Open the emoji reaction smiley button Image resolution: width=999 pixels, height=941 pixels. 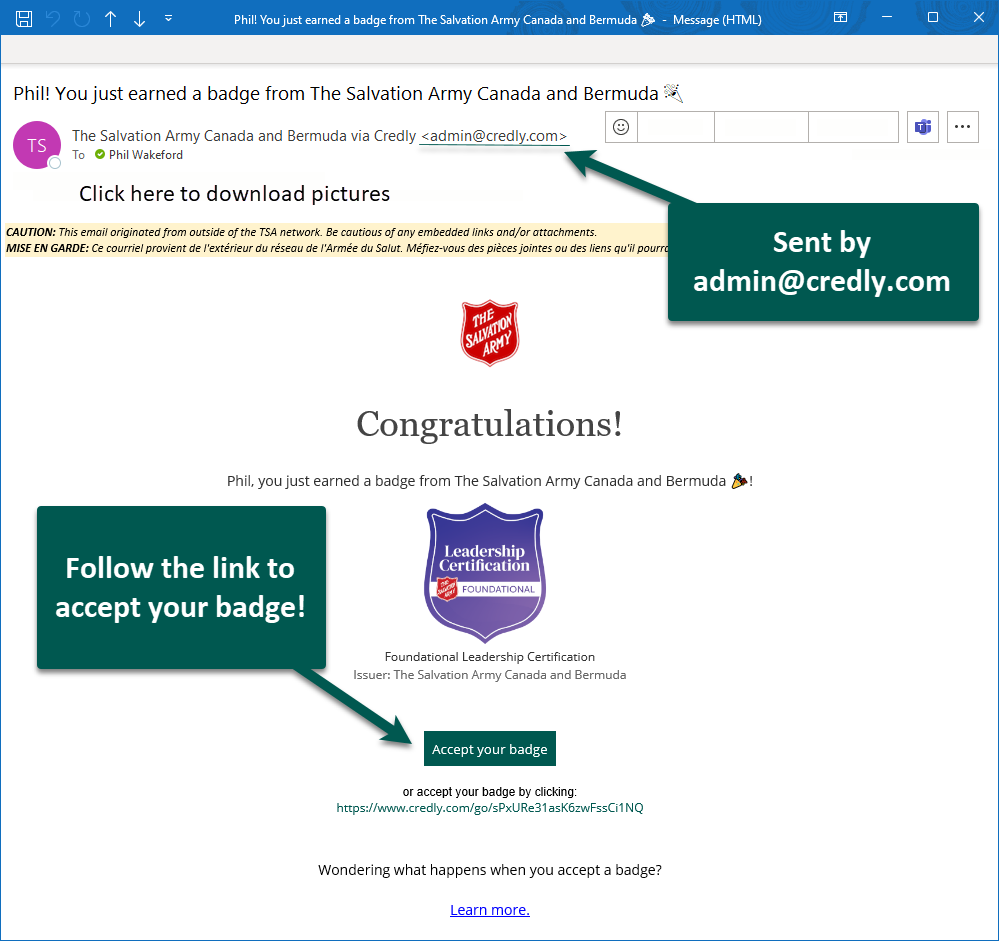click(x=621, y=127)
